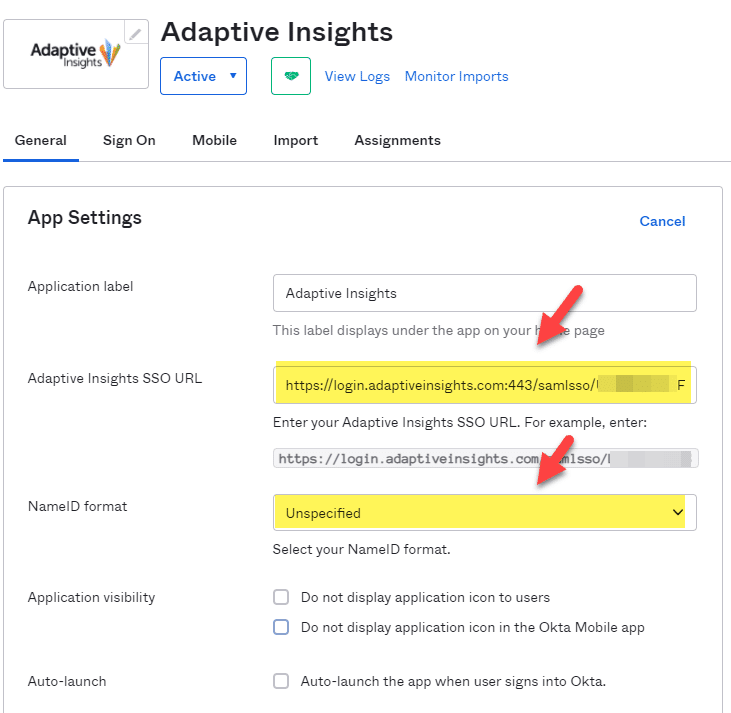Viewport: 731px width, 713px height.
Task: Enable Auto-launch app on sign in
Action: (x=281, y=681)
